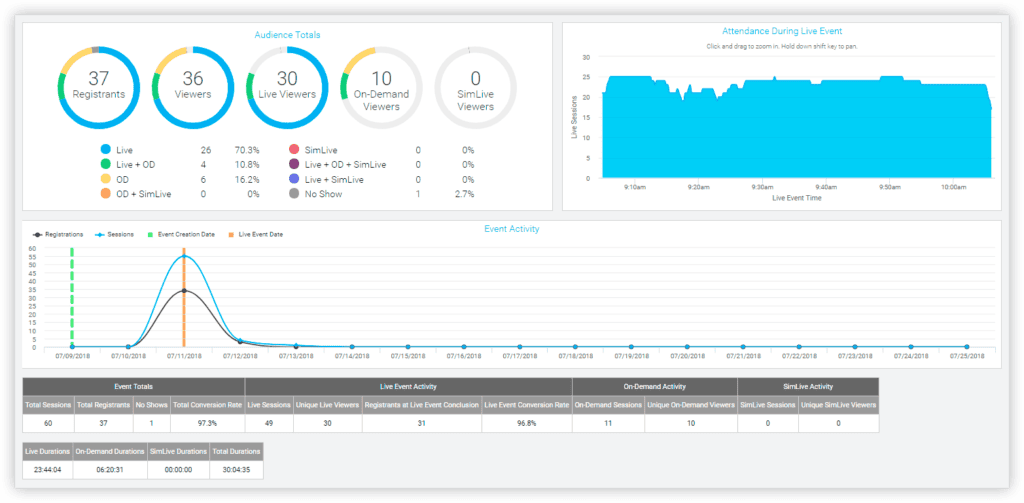
Task: Click the SimLive Viewers donut chart
Action: pyautogui.click(x=475, y=88)
